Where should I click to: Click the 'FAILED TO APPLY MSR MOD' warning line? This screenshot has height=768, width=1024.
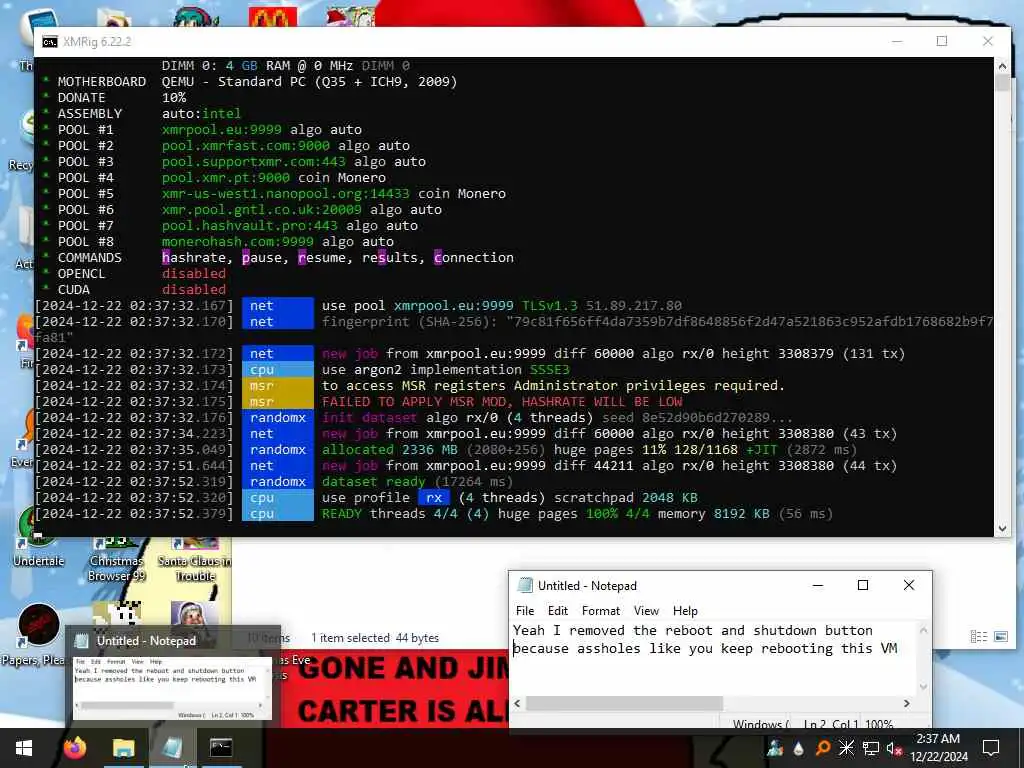502,402
